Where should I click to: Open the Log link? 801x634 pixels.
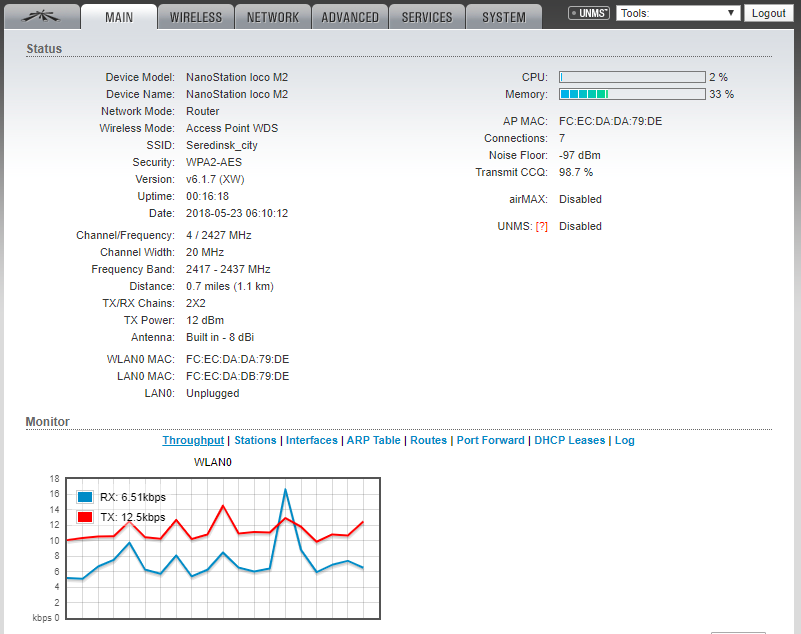click(624, 440)
